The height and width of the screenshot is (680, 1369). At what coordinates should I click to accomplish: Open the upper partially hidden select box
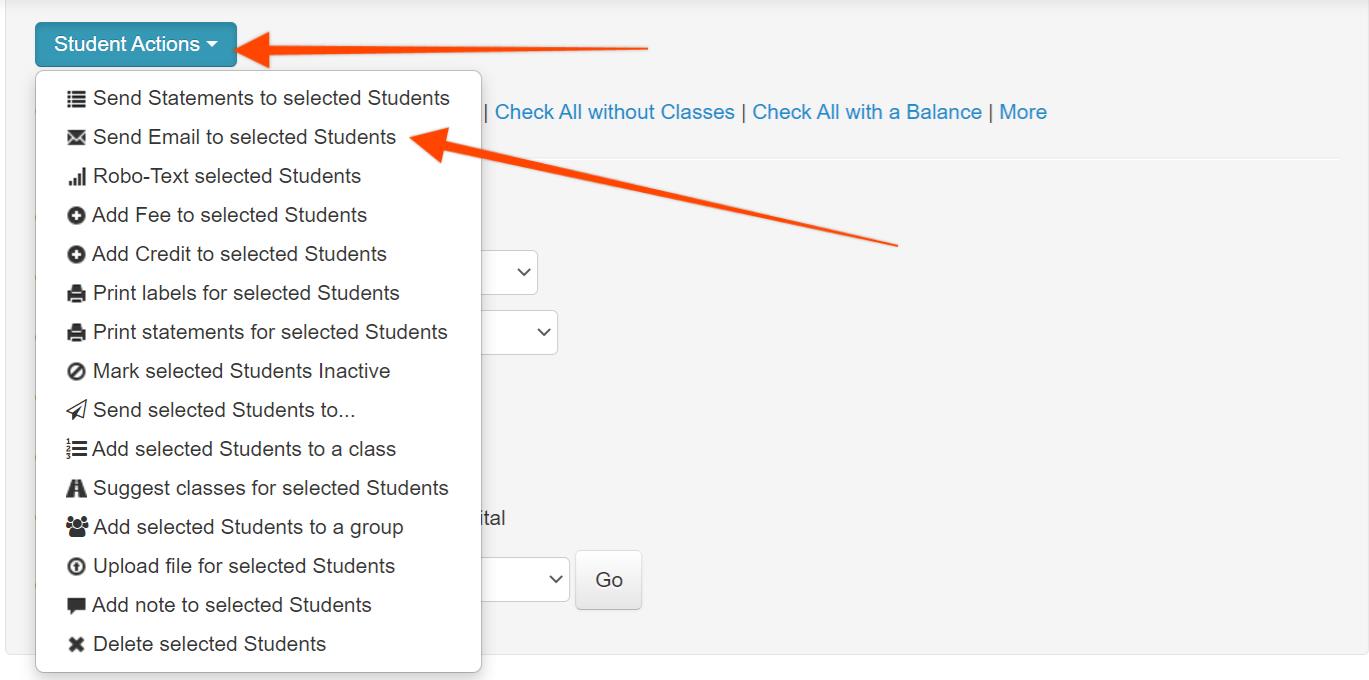(509, 272)
